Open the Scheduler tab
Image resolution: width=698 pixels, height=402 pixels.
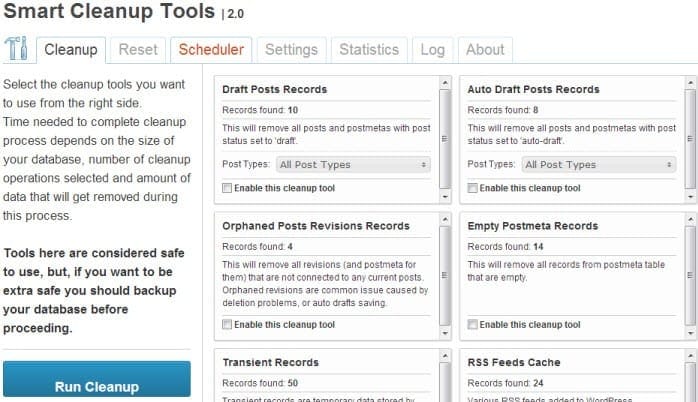click(x=211, y=50)
